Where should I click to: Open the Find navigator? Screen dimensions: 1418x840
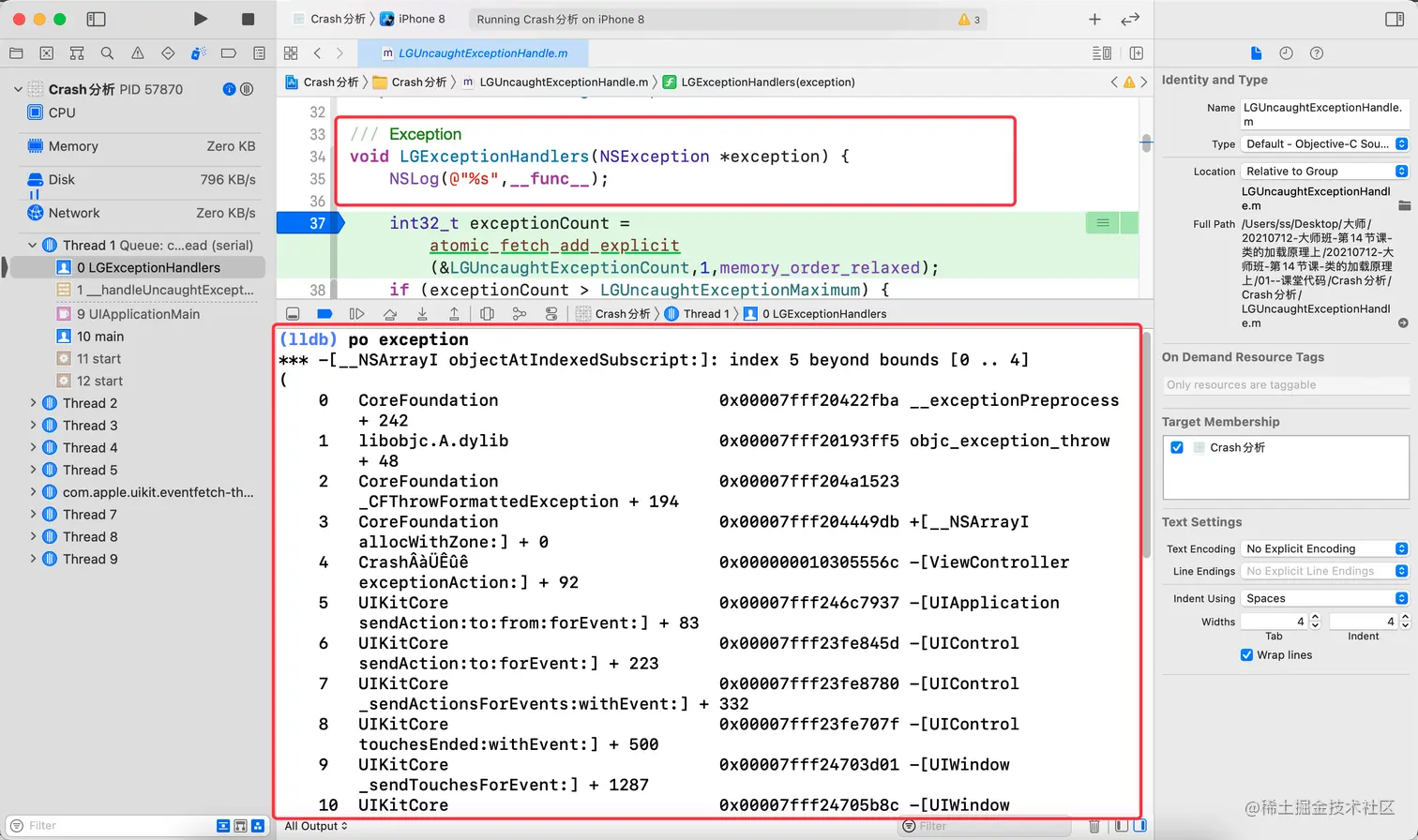click(107, 53)
